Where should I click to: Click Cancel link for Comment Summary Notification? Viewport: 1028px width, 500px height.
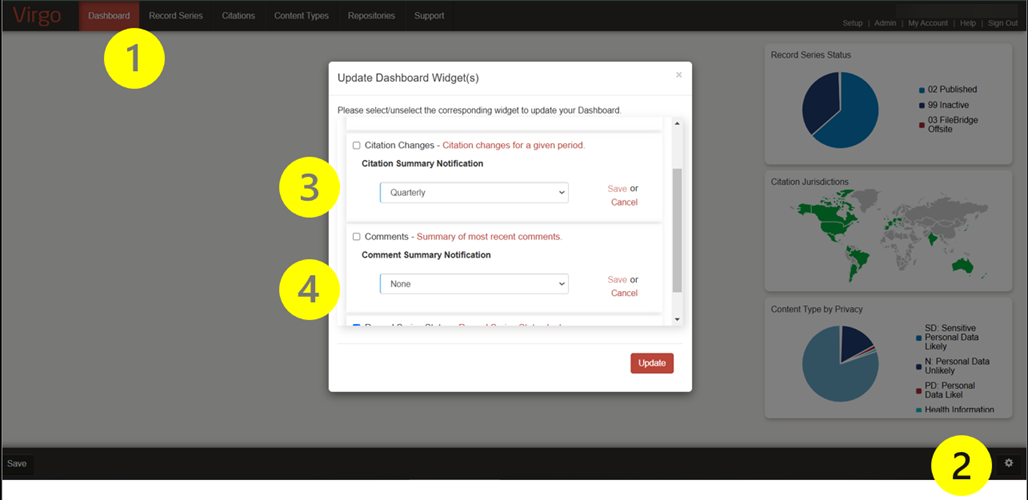[624, 293]
